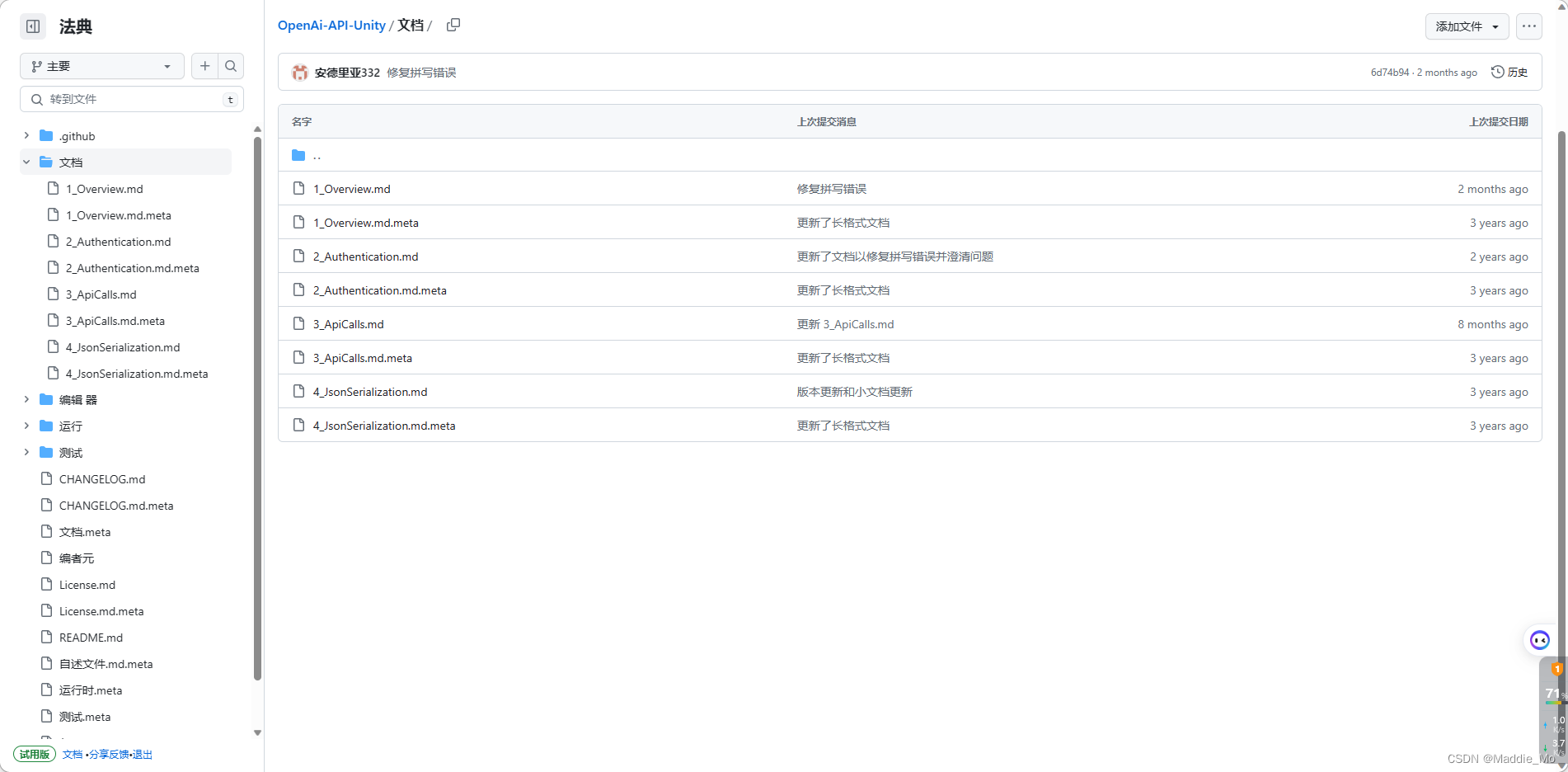Screen dimensions: 1568x772
Task: Click the 测试 folder icon in sidebar
Action: point(46,452)
